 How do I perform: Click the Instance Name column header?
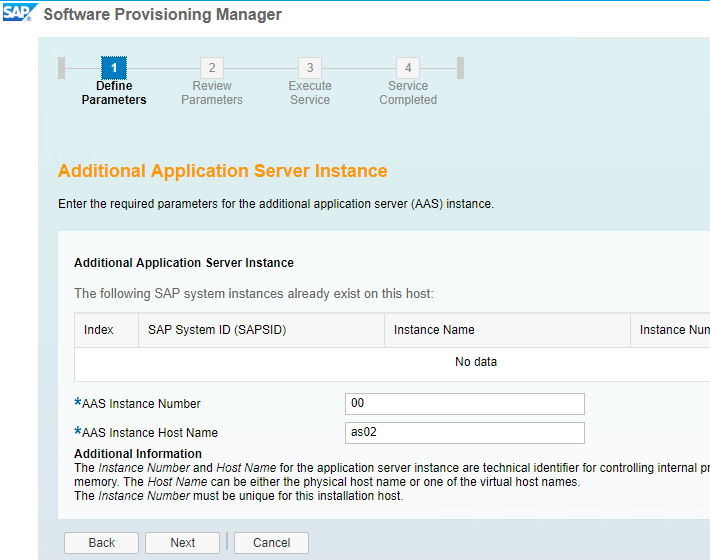[508, 330]
